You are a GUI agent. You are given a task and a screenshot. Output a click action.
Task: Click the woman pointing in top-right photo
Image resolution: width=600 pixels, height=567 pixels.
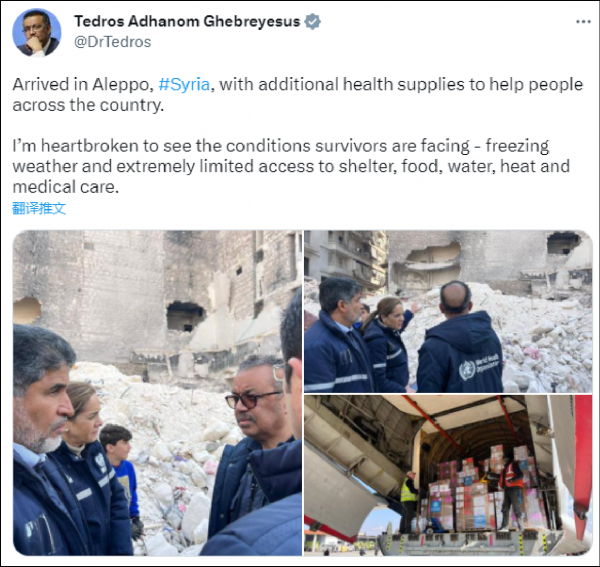coord(386,344)
